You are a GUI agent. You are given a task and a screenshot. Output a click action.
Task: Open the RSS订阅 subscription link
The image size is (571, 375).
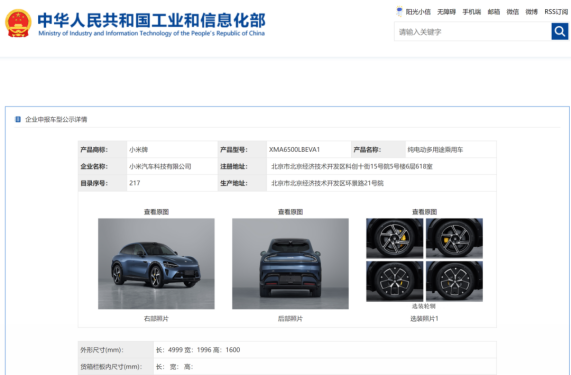coord(556,12)
